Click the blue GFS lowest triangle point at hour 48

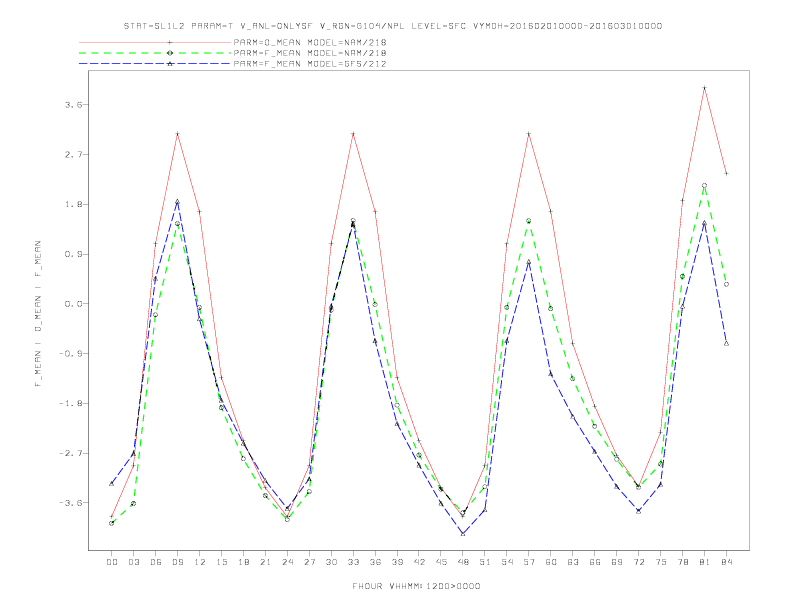pos(463,534)
